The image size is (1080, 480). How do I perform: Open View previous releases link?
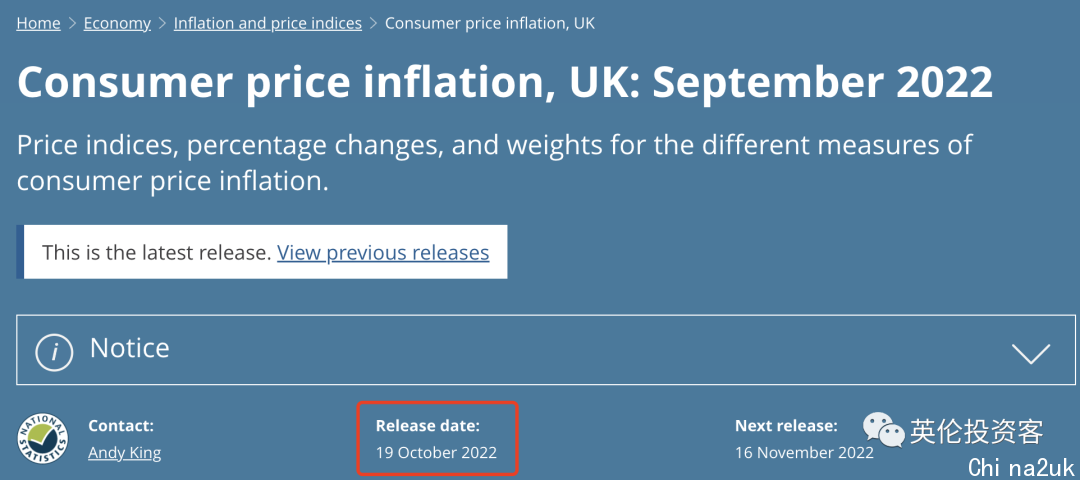(x=383, y=253)
